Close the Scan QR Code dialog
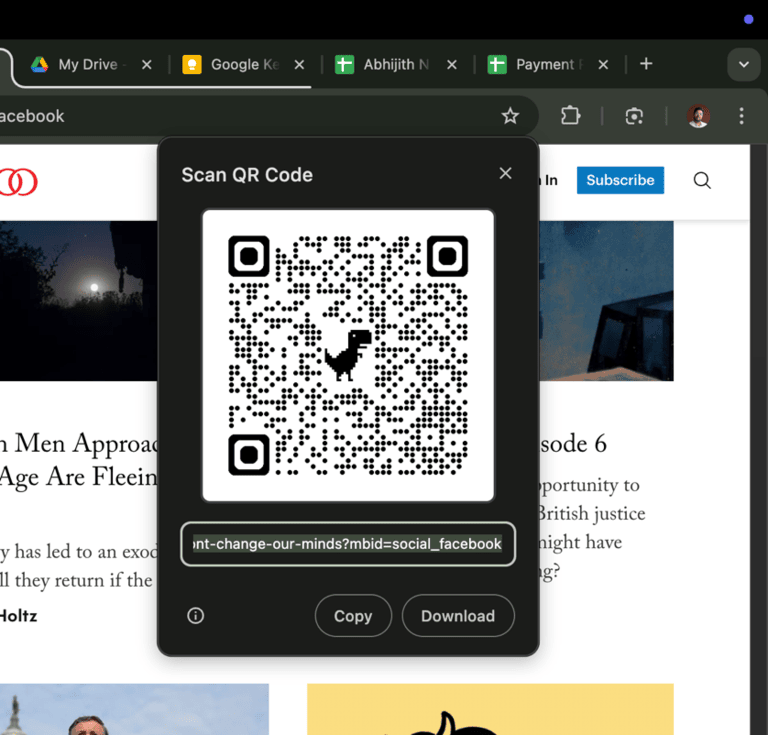 coord(505,173)
